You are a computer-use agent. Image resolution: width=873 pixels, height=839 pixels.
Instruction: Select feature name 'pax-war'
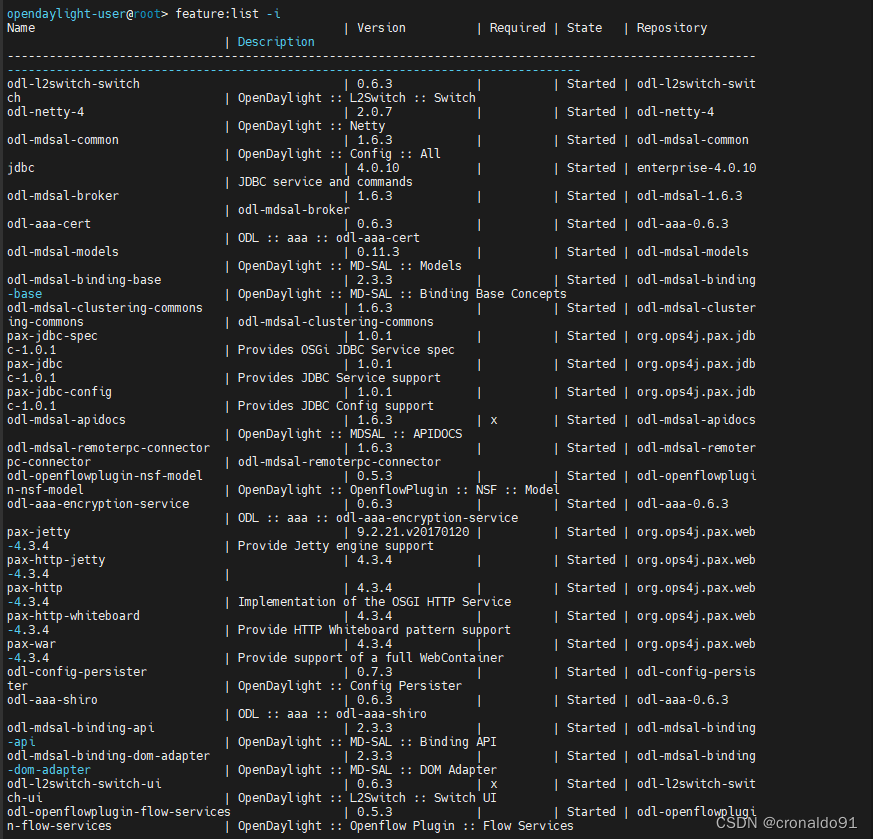tap(31, 644)
